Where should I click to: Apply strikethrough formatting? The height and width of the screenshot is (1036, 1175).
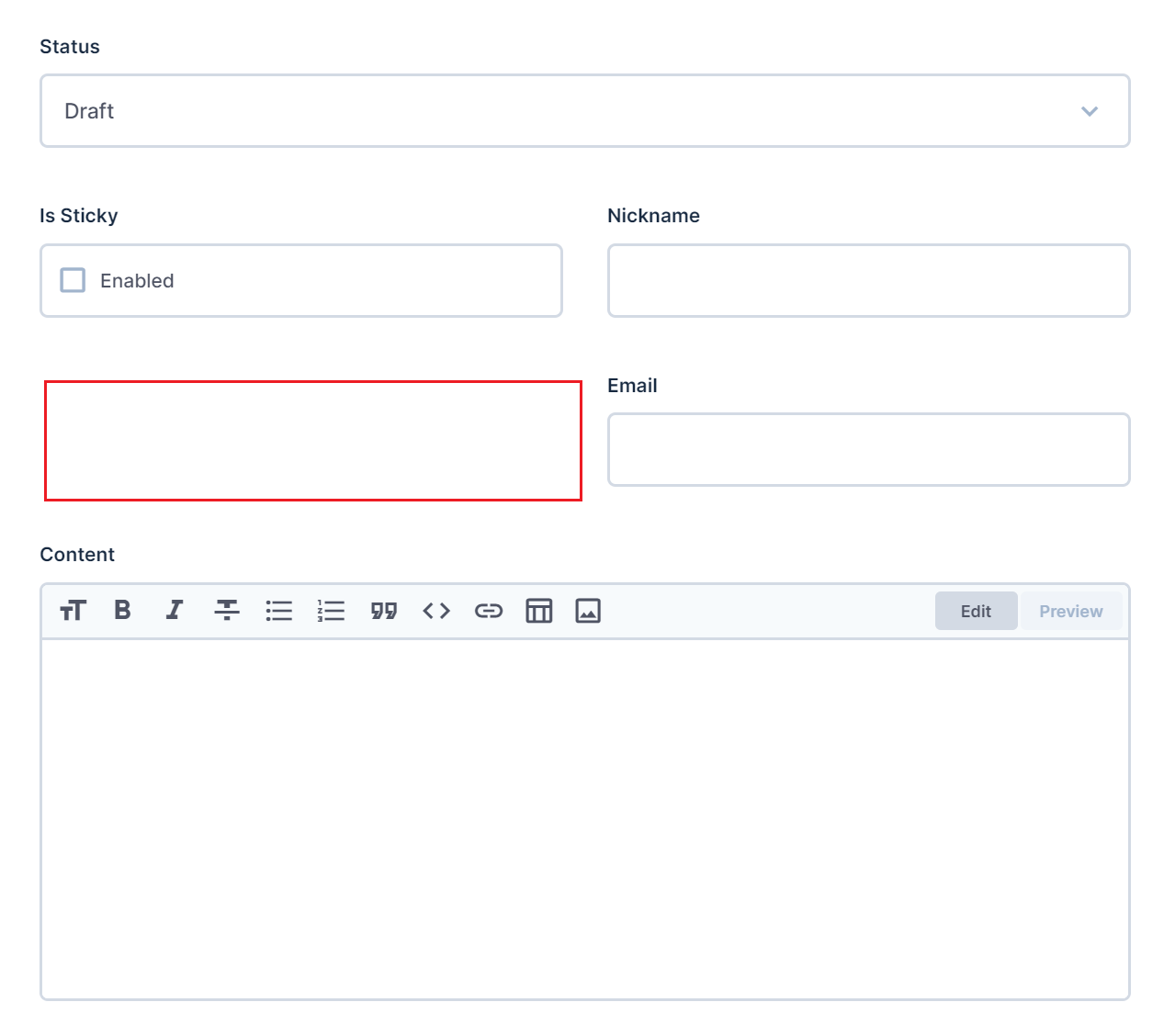click(227, 611)
